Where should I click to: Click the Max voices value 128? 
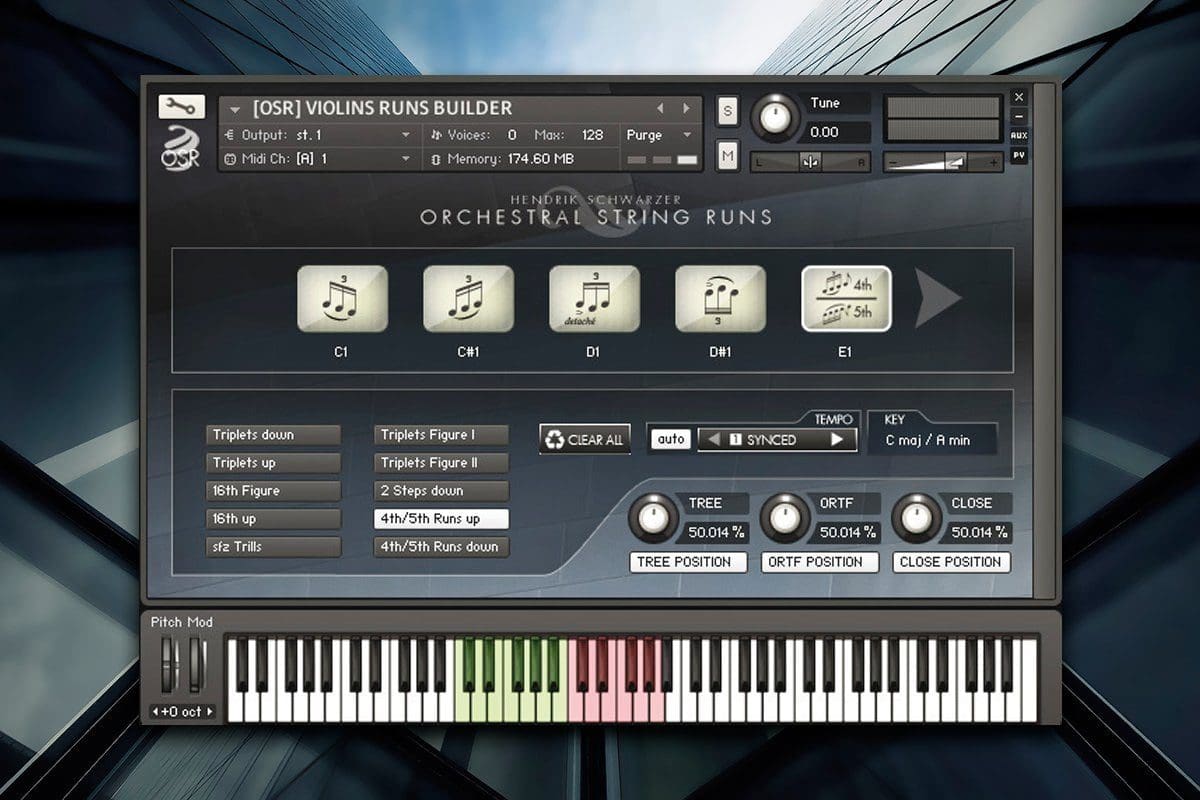(x=592, y=134)
